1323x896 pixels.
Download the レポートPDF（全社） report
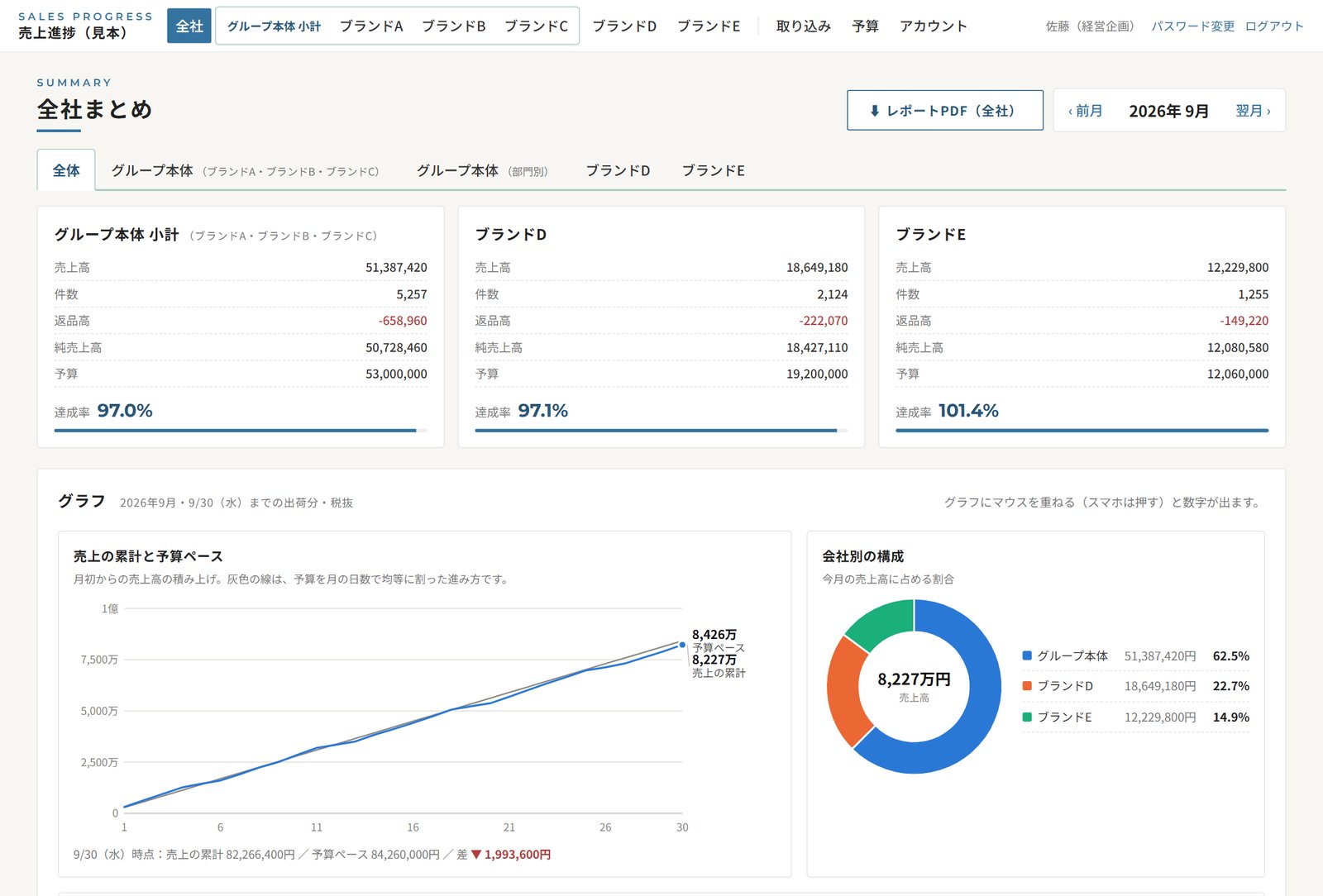click(944, 110)
